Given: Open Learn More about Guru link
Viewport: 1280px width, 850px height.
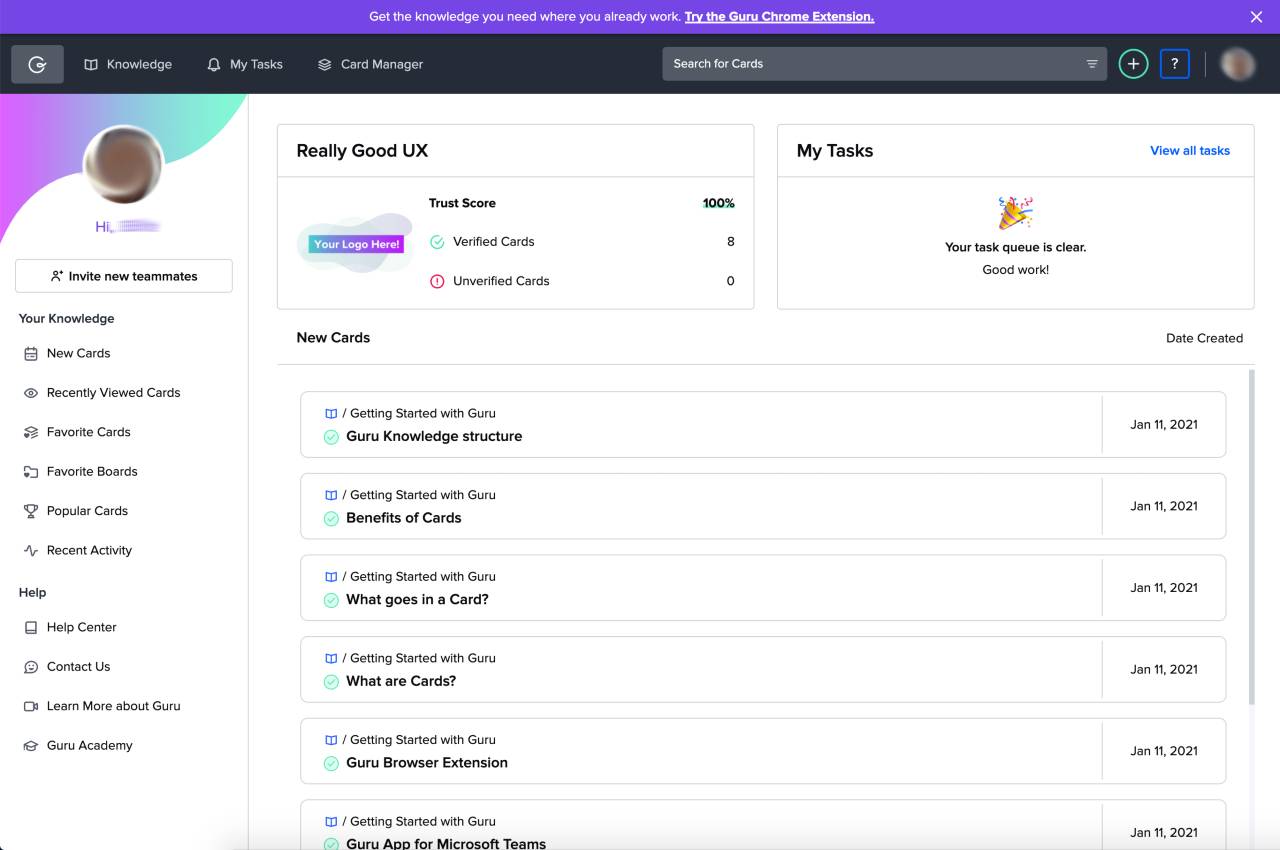Looking at the screenshot, I should coord(102,706).
